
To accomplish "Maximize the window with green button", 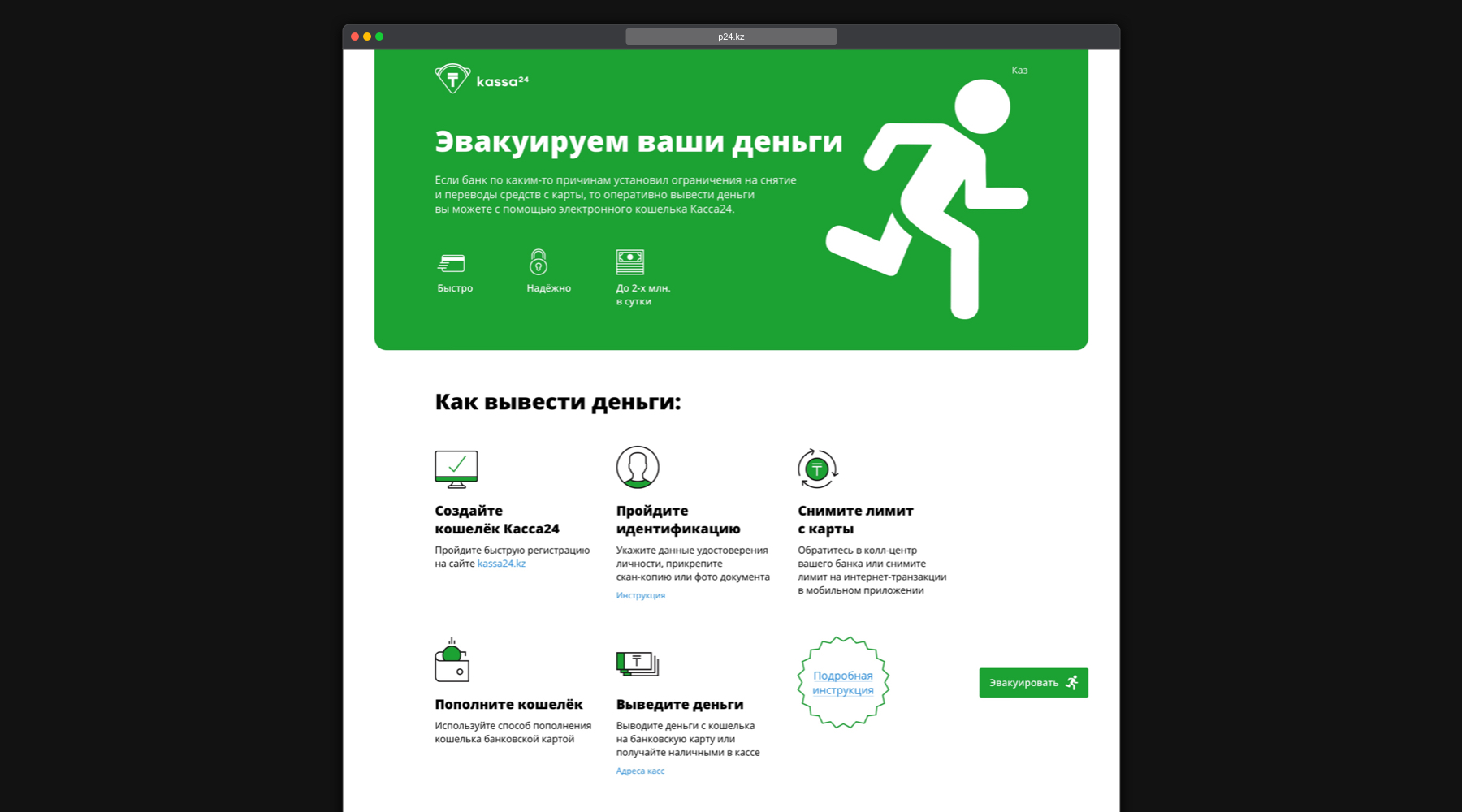I will pos(379,37).
